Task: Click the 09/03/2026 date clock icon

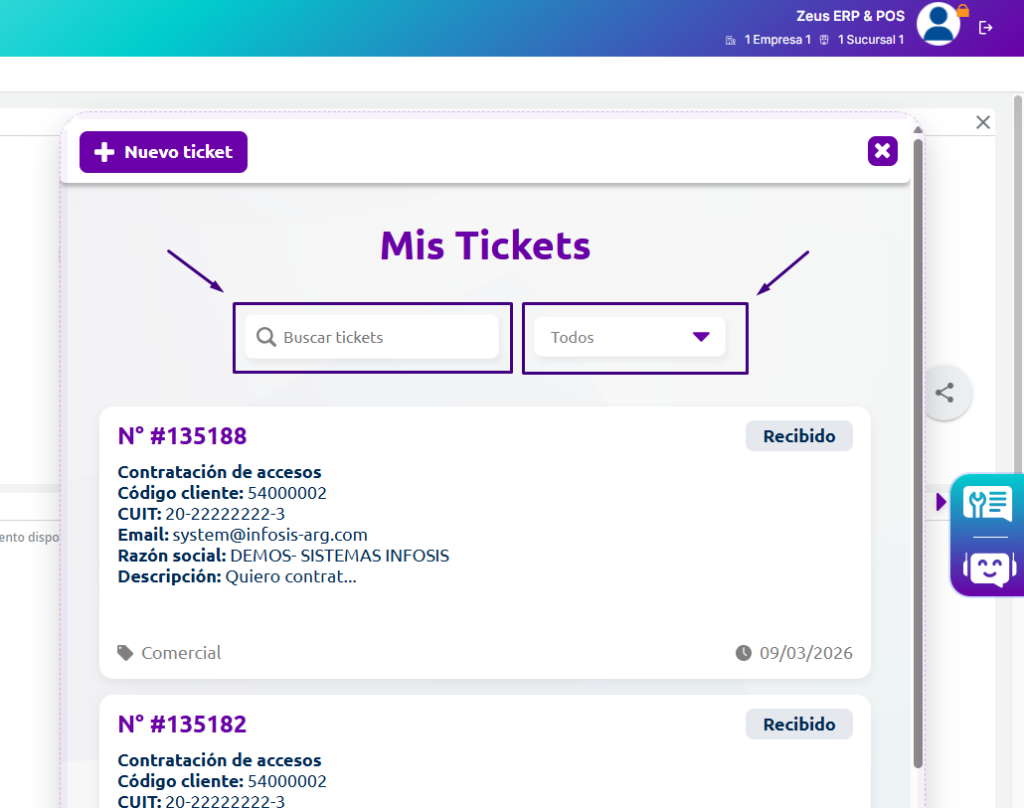Action: pyautogui.click(x=743, y=653)
